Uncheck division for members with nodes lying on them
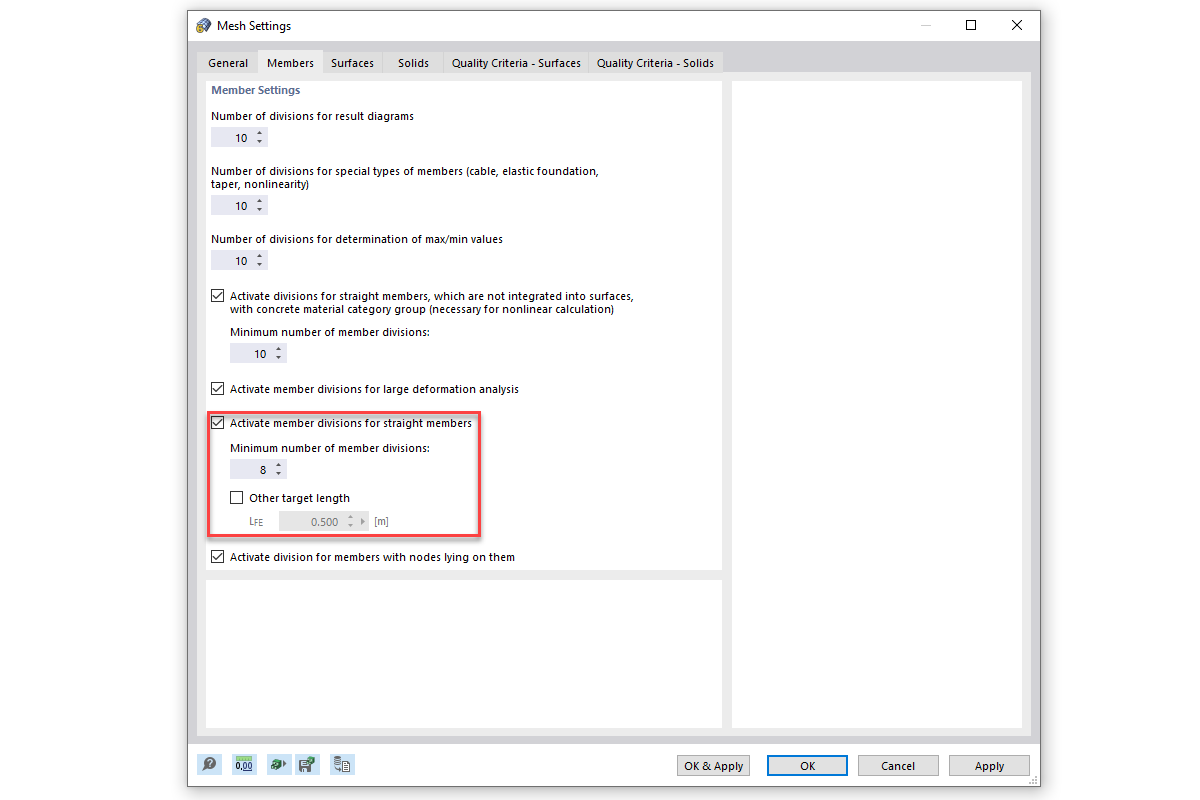This screenshot has height=800, width=1200. click(218, 557)
